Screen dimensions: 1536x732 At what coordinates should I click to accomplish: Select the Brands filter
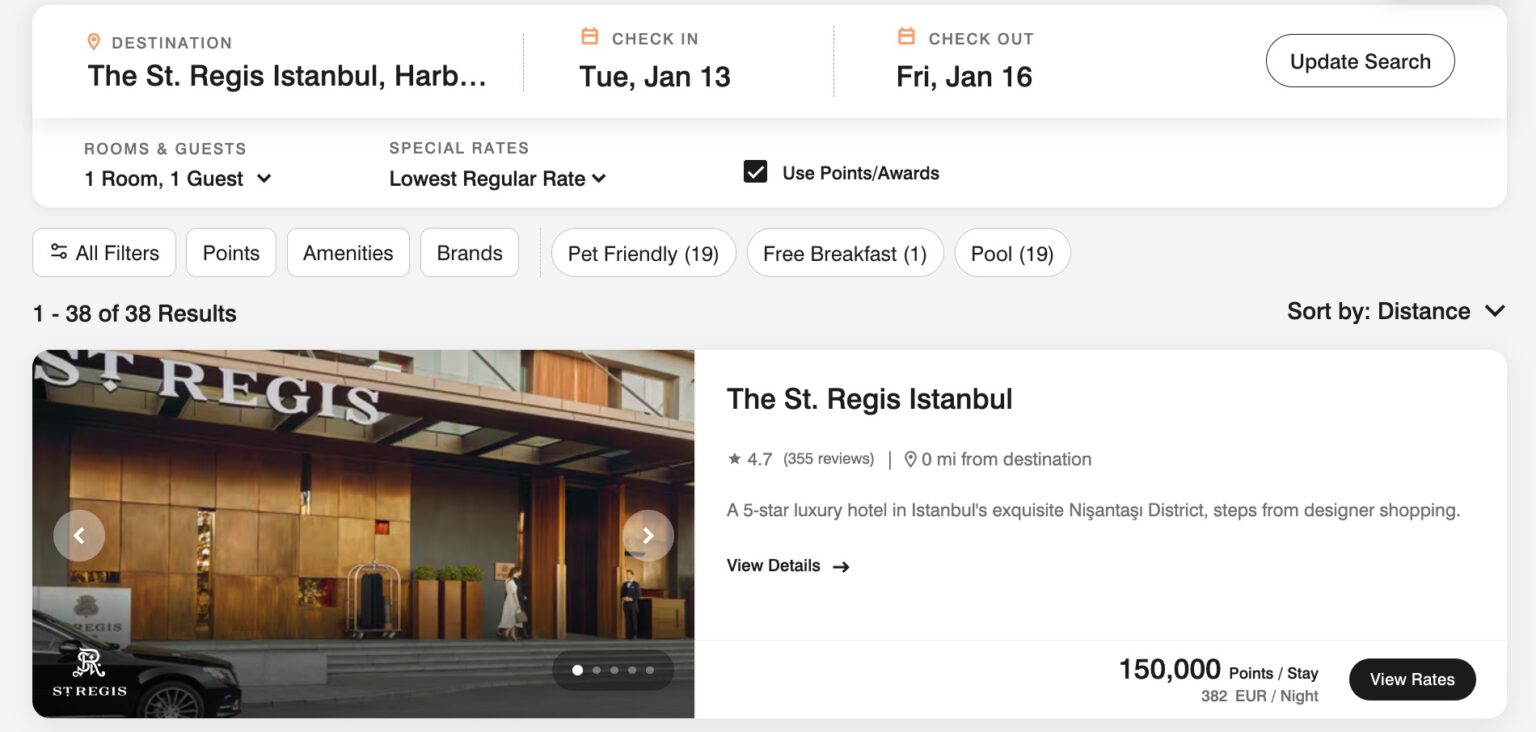tap(469, 253)
